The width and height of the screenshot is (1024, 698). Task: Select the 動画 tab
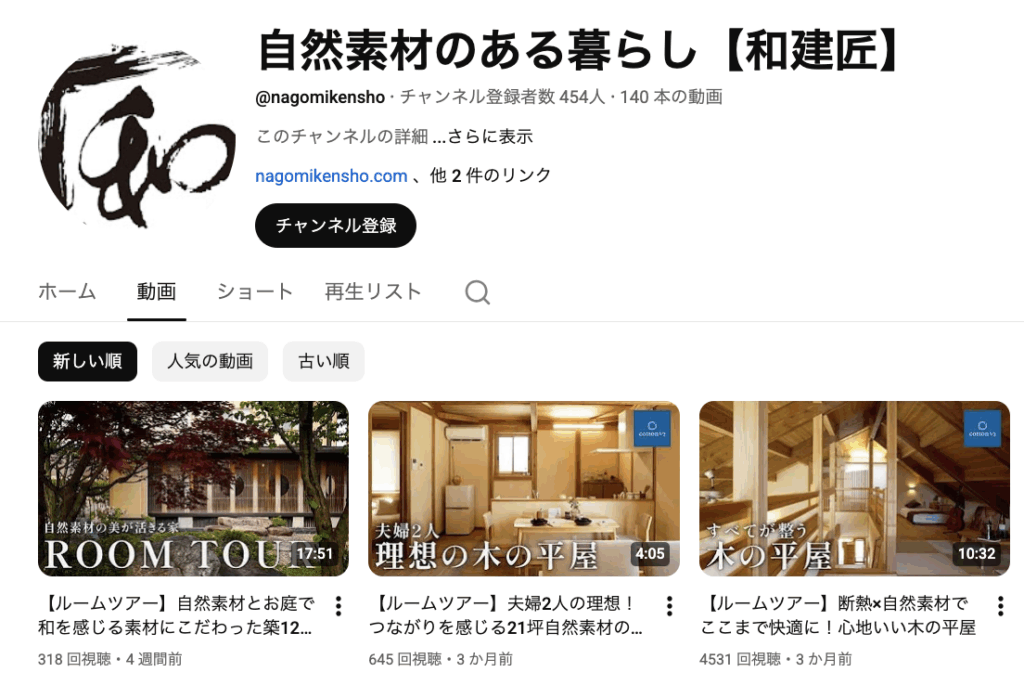point(156,291)
